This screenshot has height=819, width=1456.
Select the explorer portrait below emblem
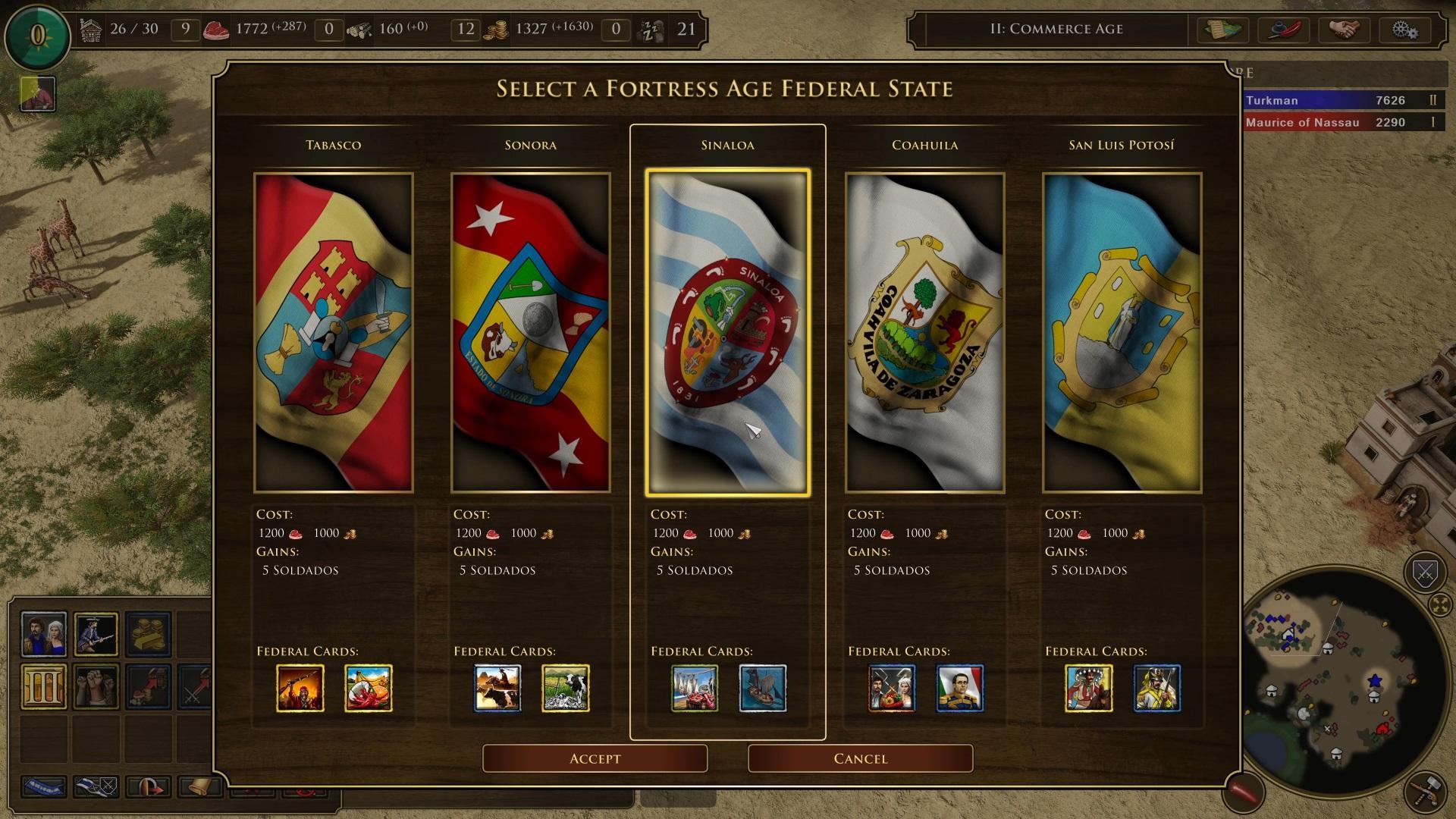(x=38, y=94)
